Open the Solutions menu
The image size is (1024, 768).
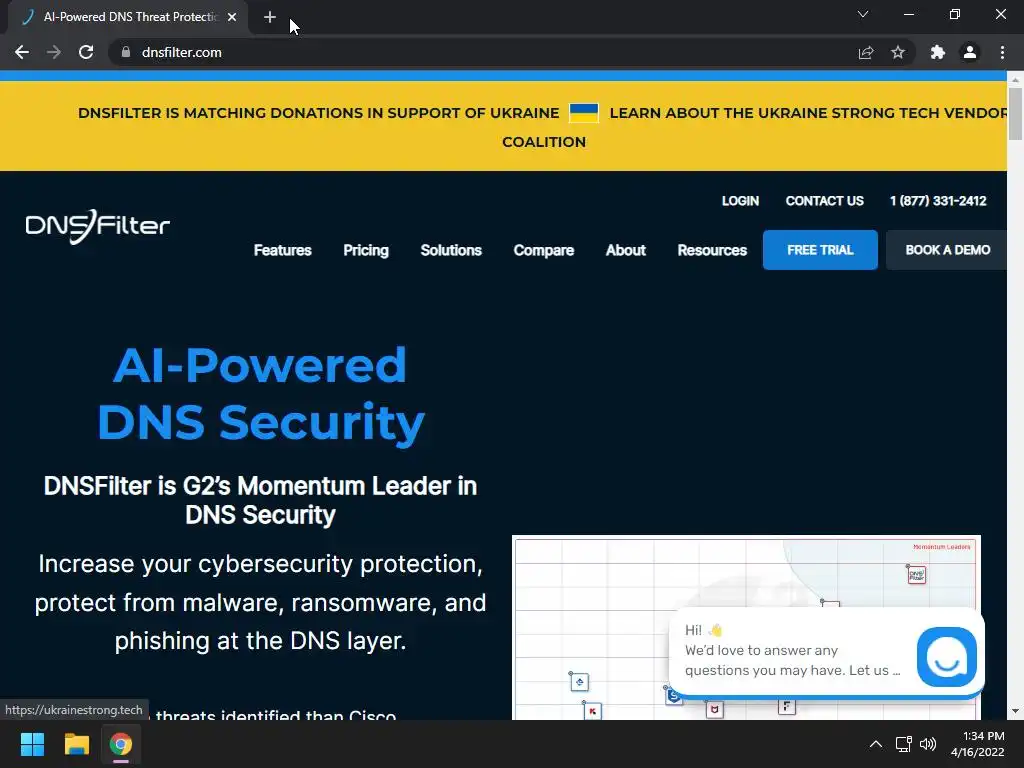click(451, 250)
